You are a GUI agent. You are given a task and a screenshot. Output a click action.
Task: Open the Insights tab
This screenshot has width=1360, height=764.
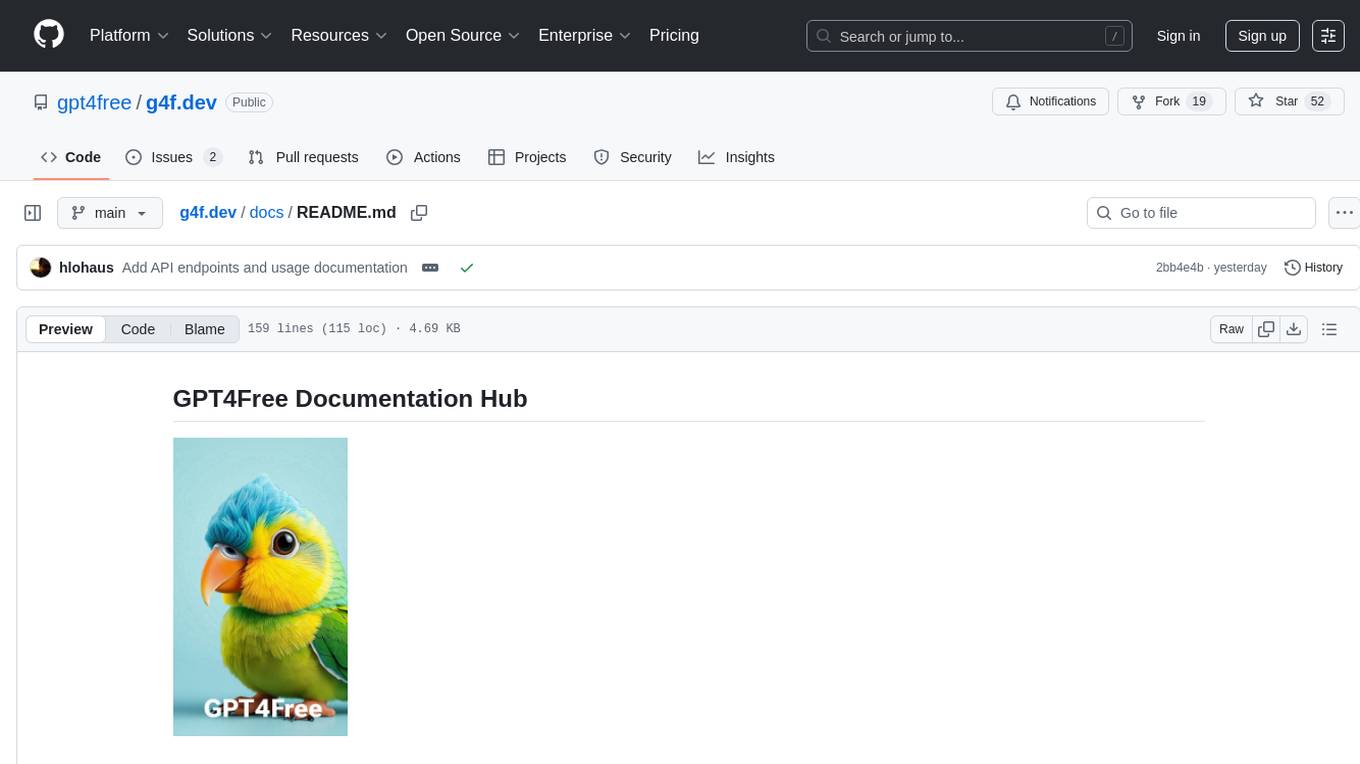tap(736, 157)
